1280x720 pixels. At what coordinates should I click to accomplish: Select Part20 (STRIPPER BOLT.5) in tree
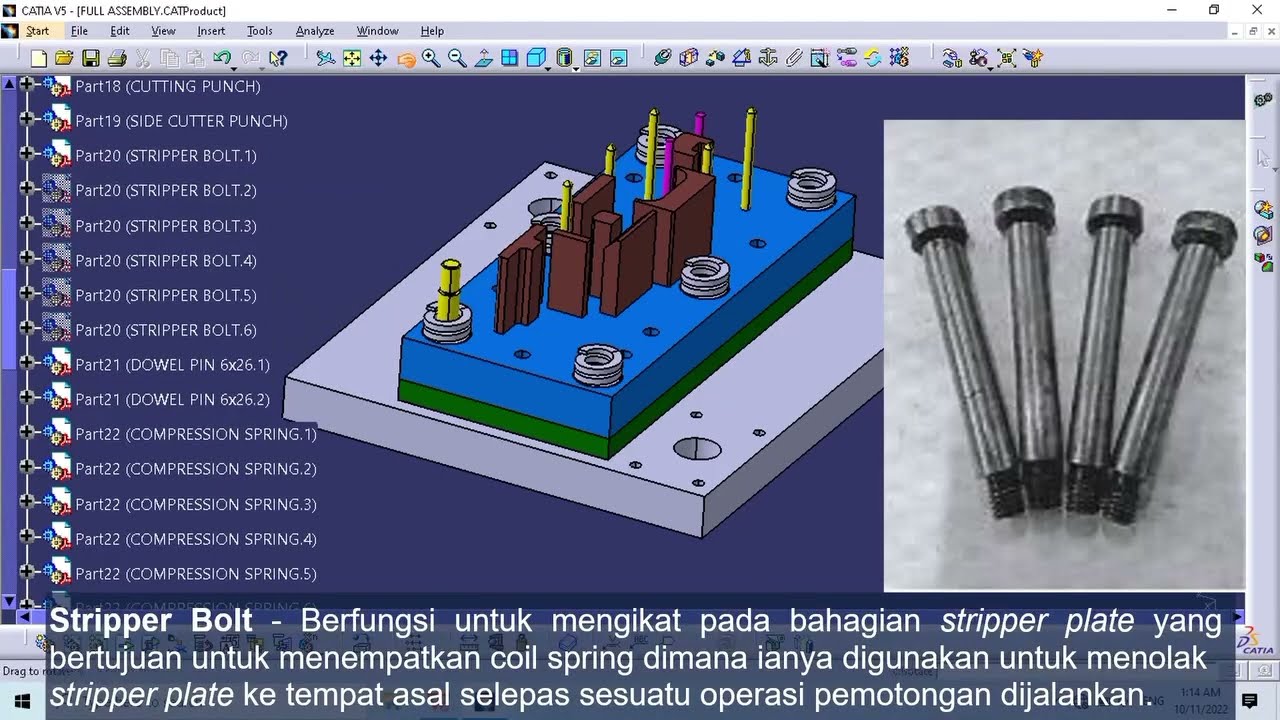pyautogui.click(x=166, y=295)
